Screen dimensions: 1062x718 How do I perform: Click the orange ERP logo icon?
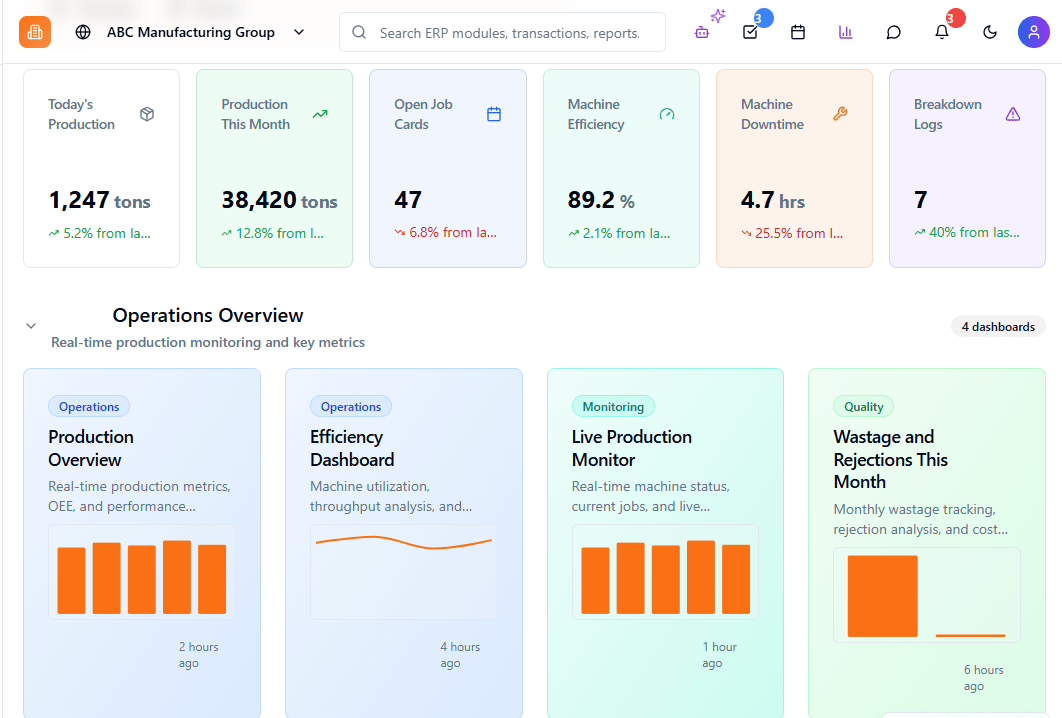click(35, 32)
